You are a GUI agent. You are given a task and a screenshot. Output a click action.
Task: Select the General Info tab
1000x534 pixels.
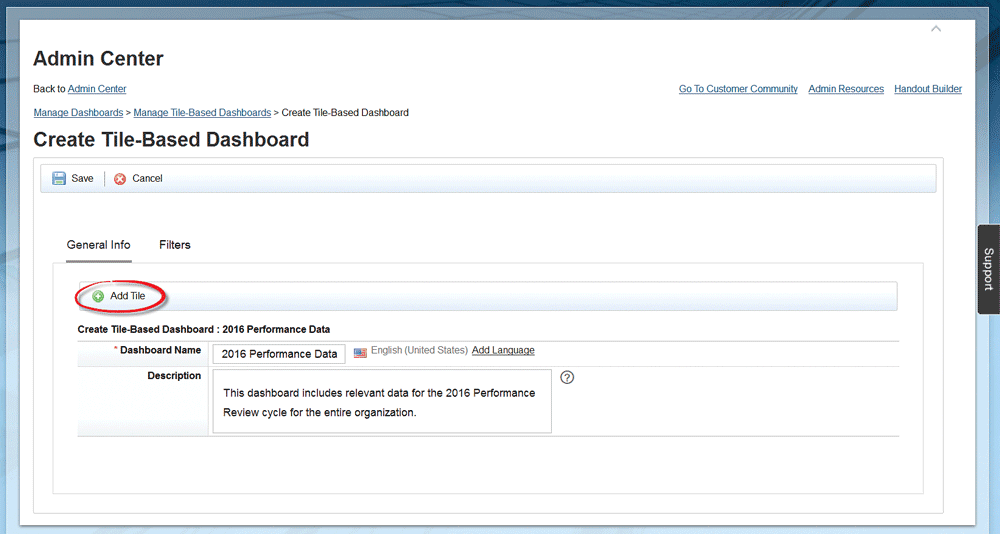[x=98, y=245]
